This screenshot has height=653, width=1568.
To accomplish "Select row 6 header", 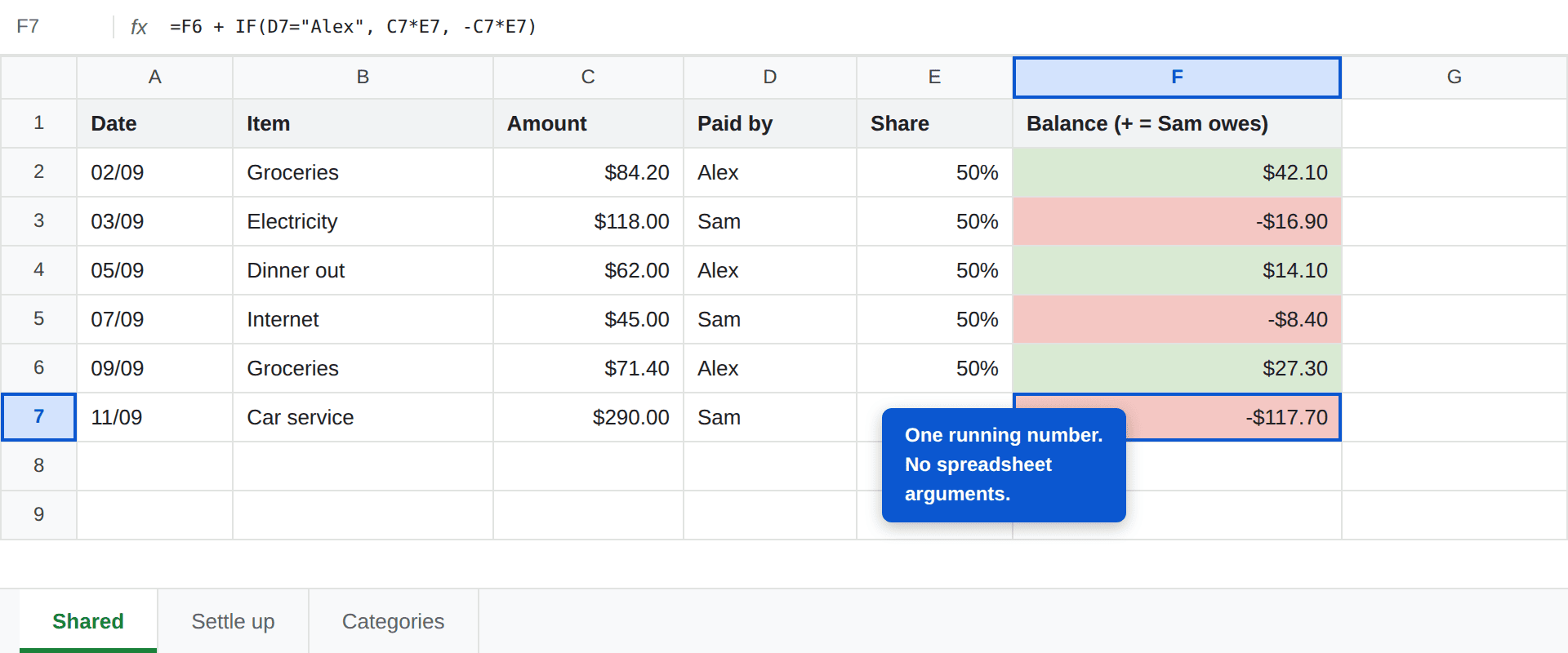I will click(38, 368).
